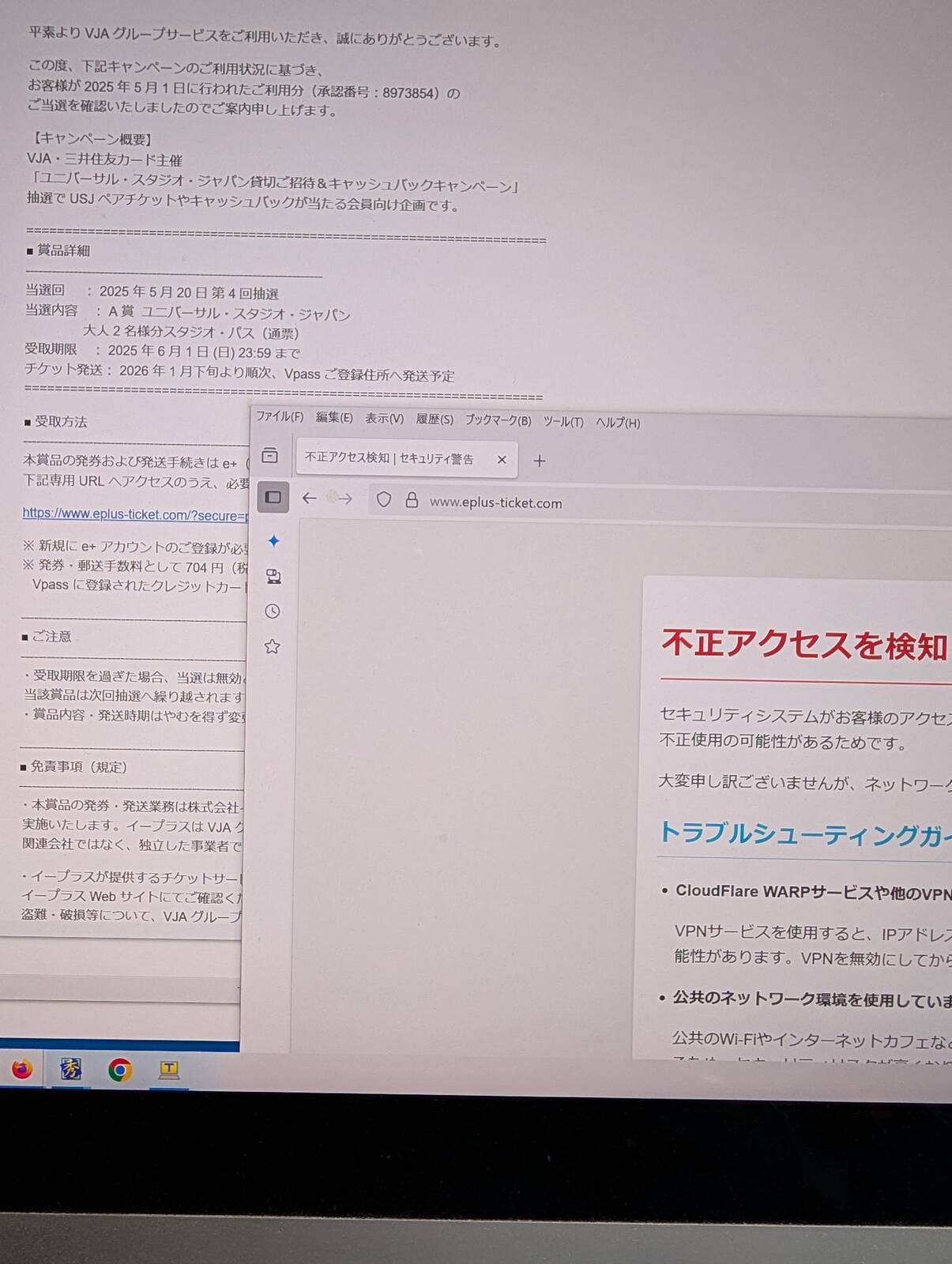Screen dimensions: 952x1264
Task: Click the tracking protection shield icon
Action: pos(384,499)
